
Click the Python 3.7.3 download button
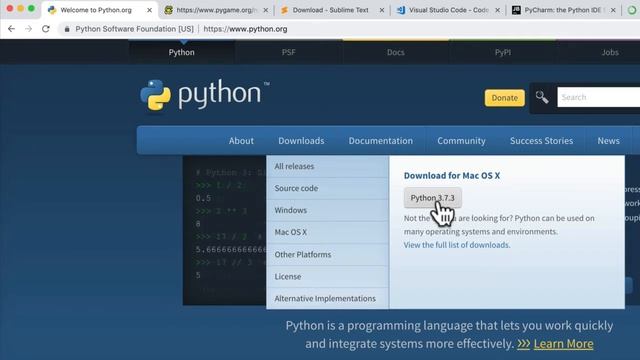432,198
